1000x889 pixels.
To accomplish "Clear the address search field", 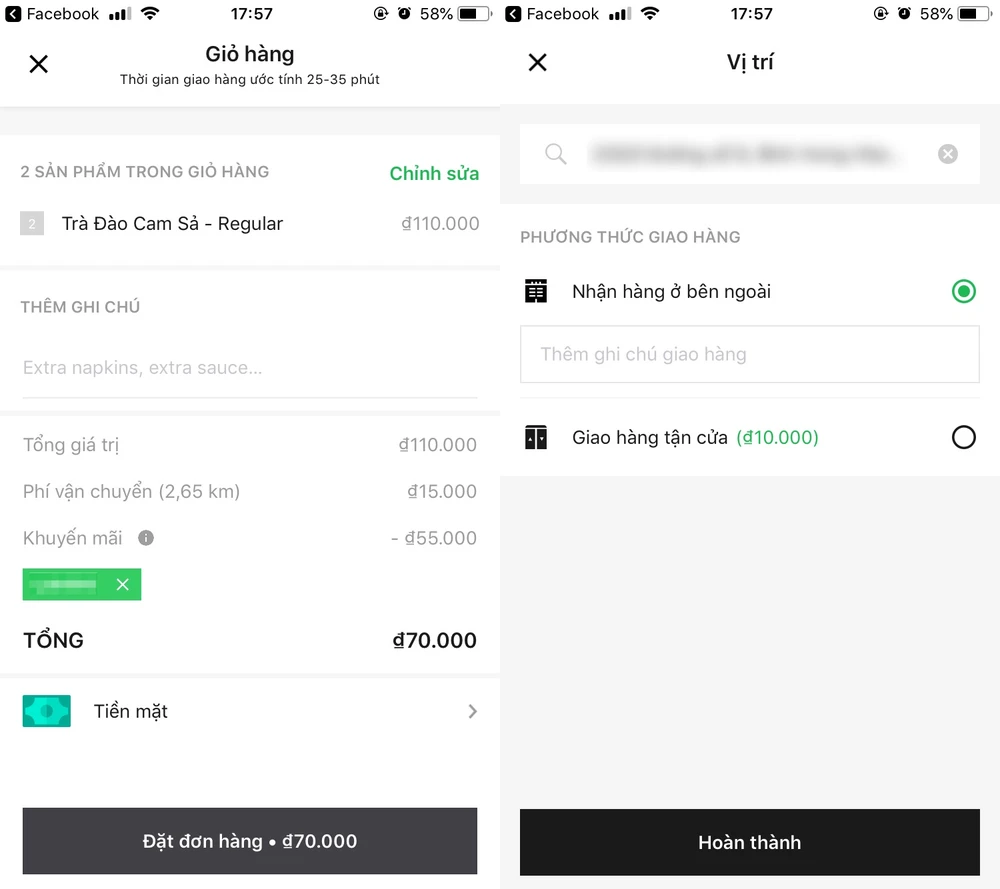I will pyautogui.click(x=948, y=154).
